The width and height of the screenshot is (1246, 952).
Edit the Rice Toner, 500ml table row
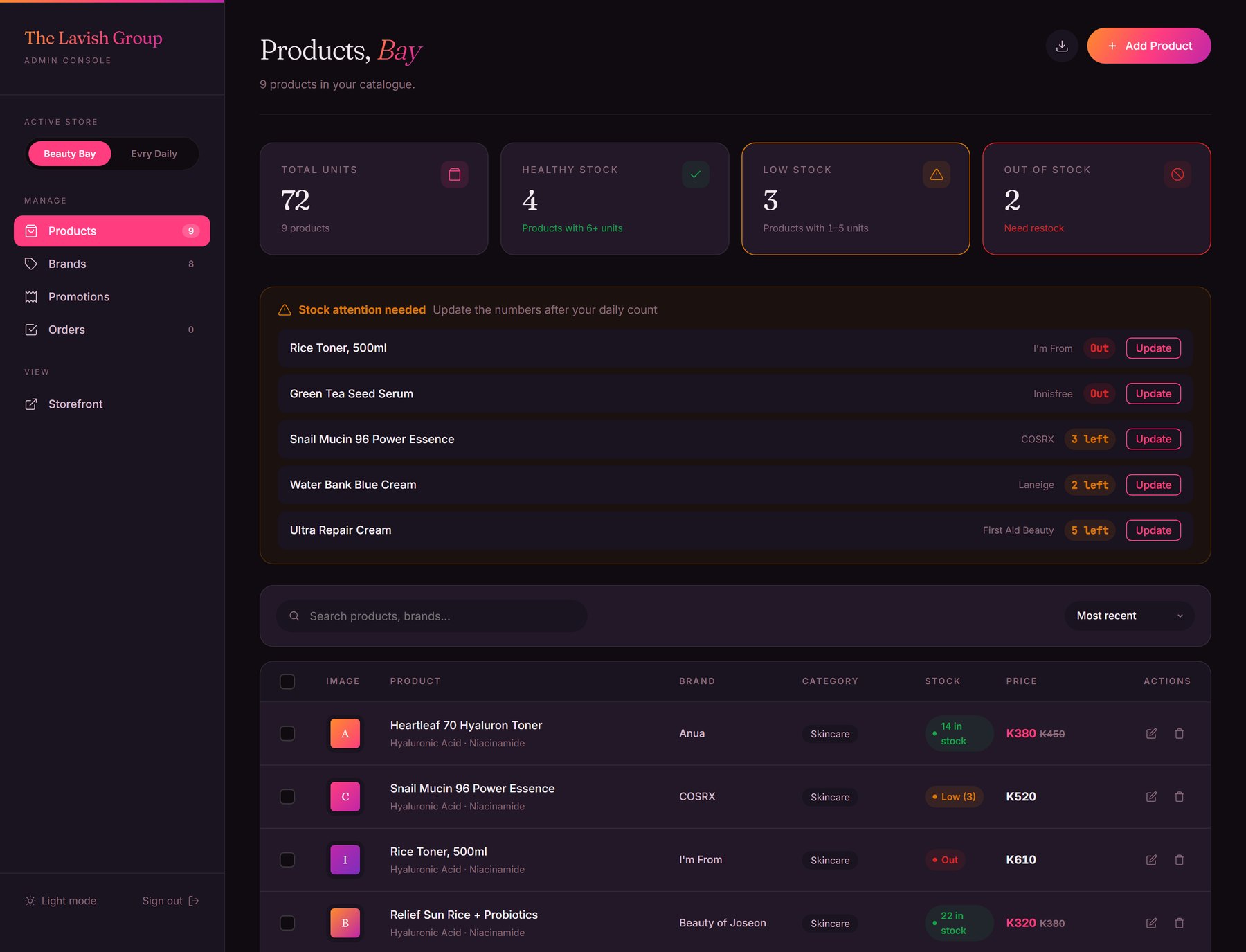point(1152,860)
